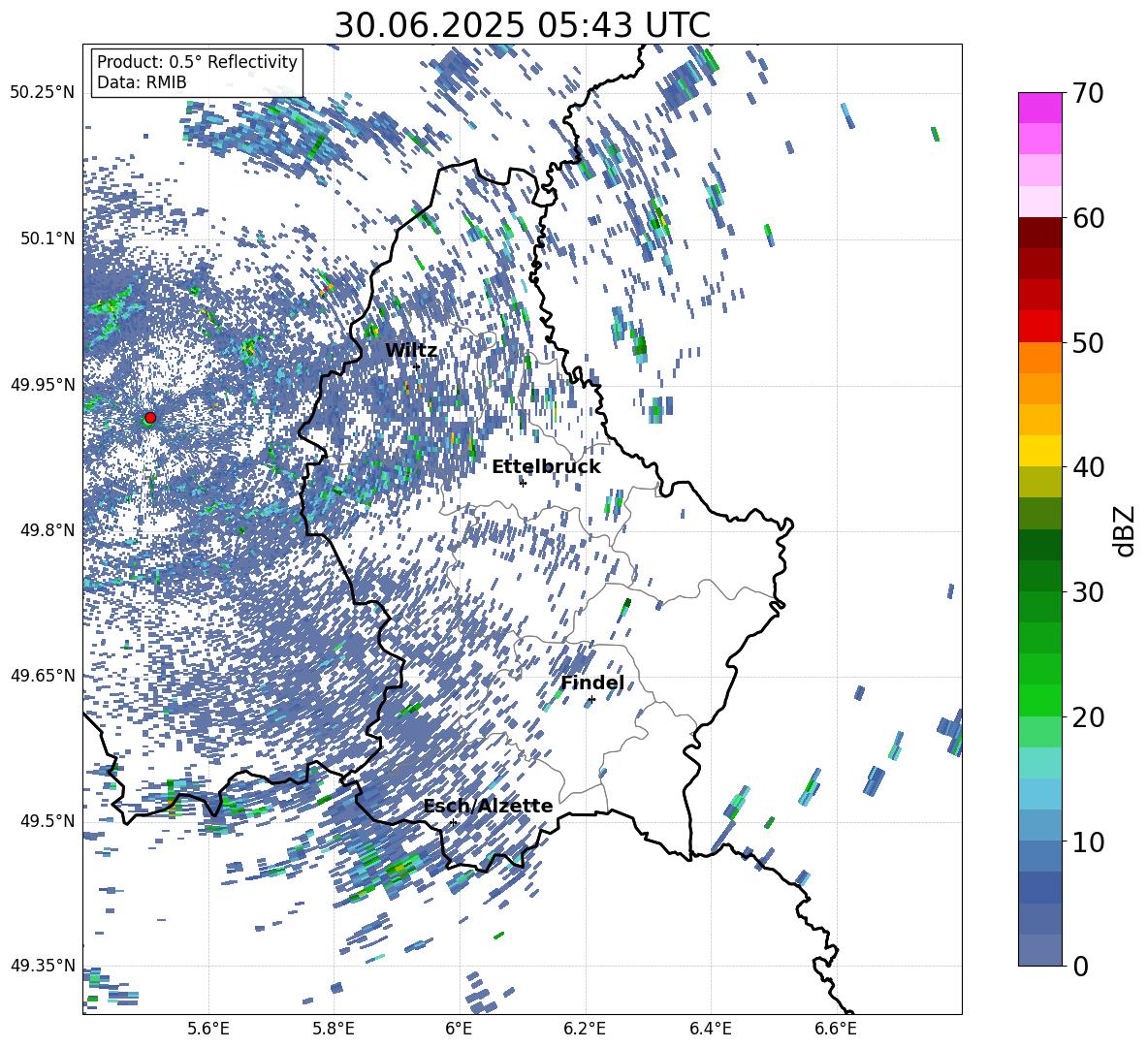This screenshot has width=1148, height=1048.
Task: Click the 50.1°N latitude label
Action: 47,238
